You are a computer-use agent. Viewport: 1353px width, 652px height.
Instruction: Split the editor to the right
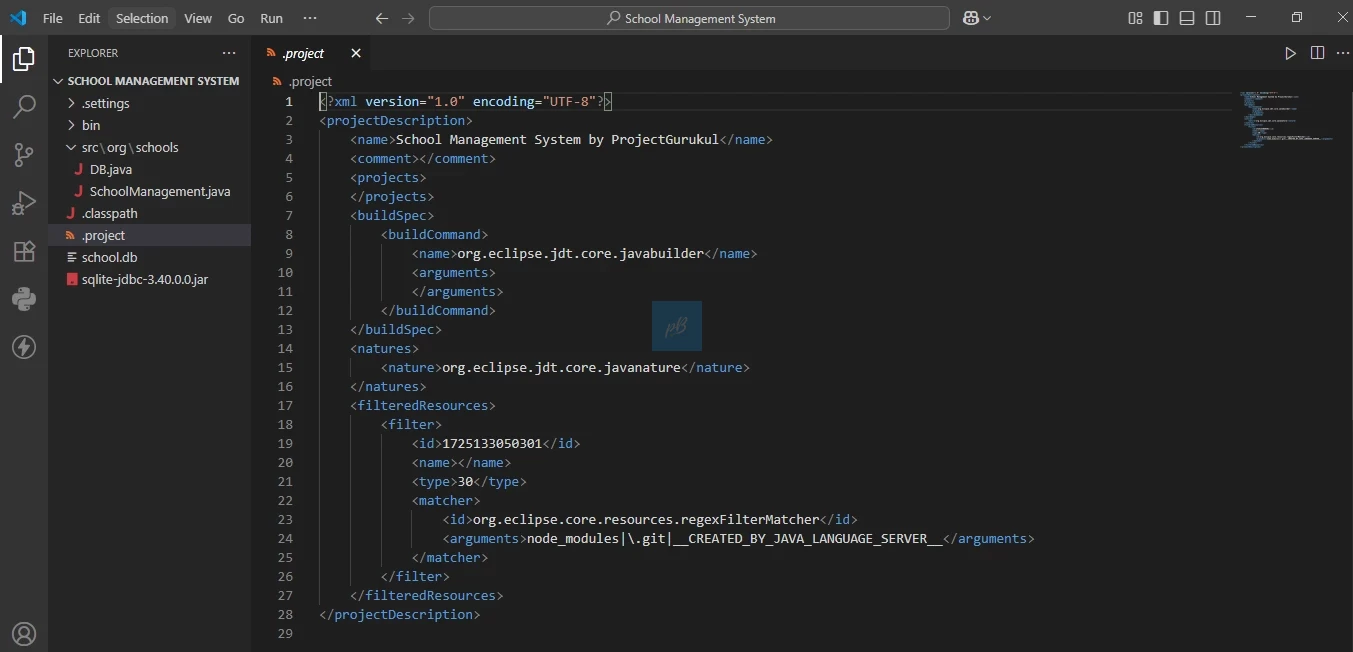pos(1317,53)
